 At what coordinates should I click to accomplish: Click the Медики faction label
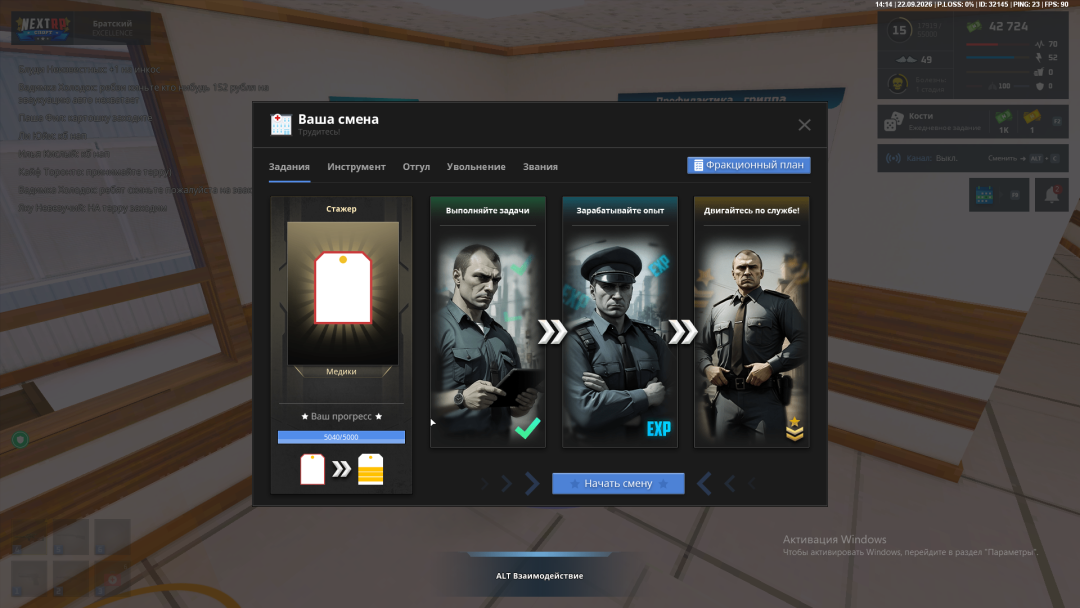coord(341,372)
